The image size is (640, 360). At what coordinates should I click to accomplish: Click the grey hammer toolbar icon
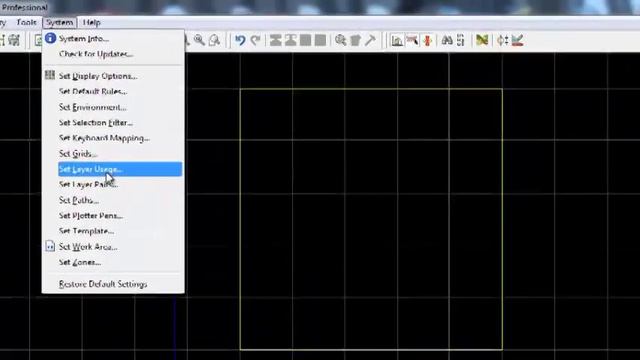tap(371, 40)
